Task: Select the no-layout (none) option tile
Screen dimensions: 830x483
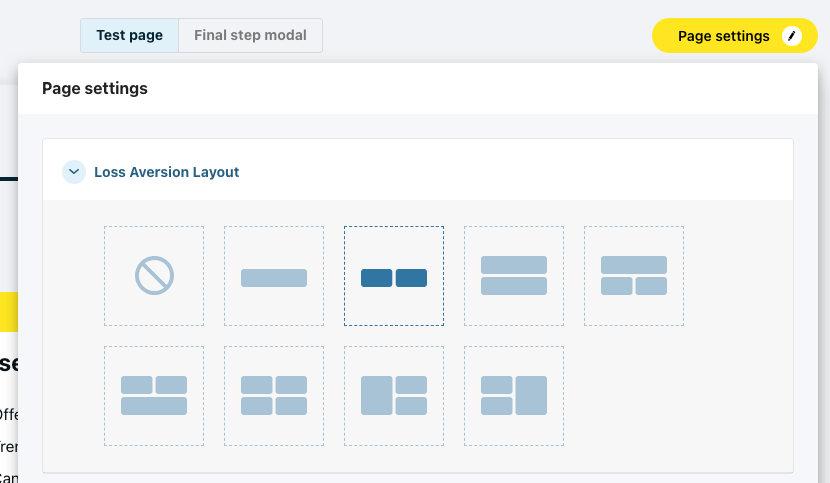Action: (154, 276)
